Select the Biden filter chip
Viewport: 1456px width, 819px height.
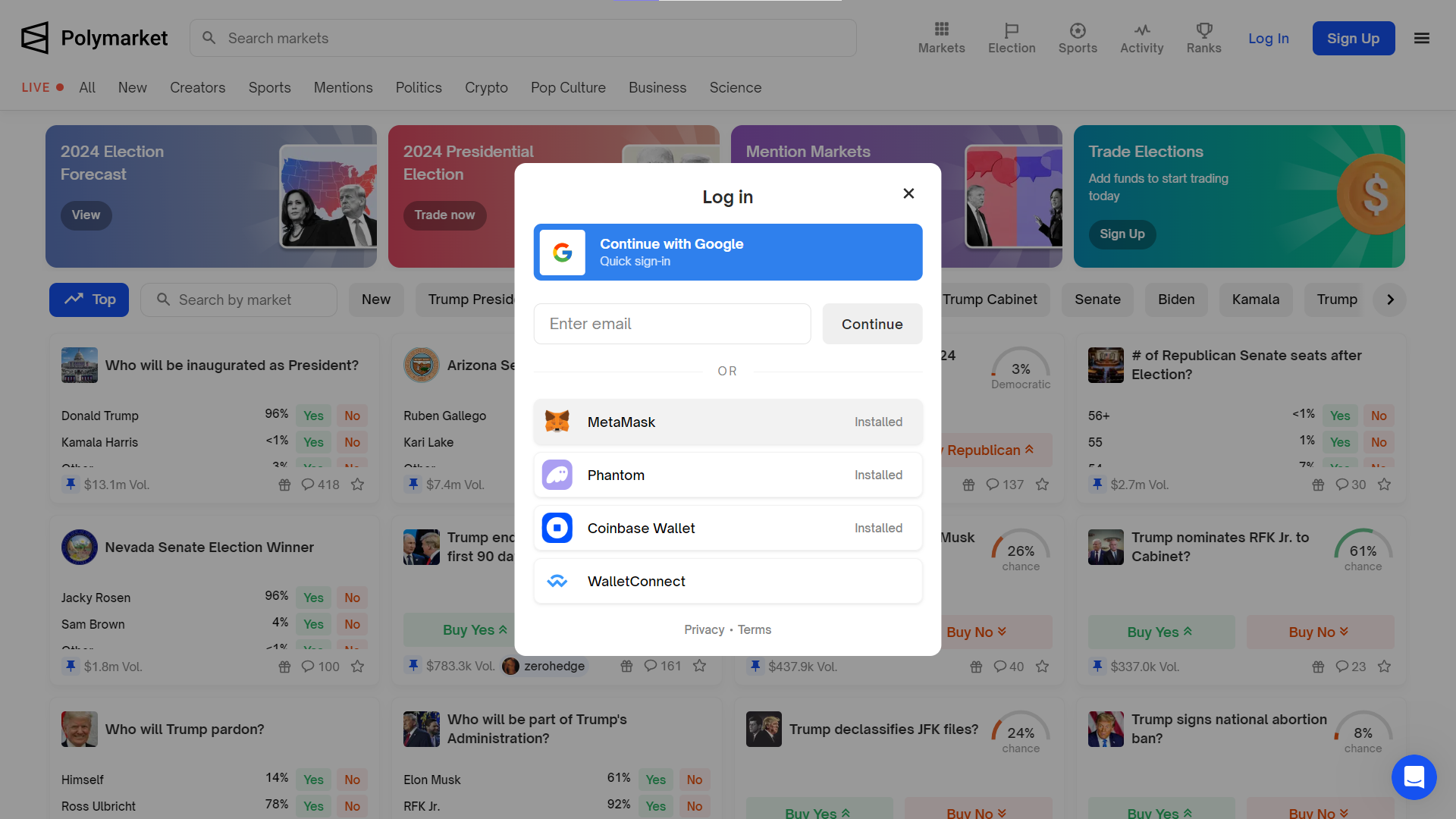pyautogui.click(x=1176, y=300)
